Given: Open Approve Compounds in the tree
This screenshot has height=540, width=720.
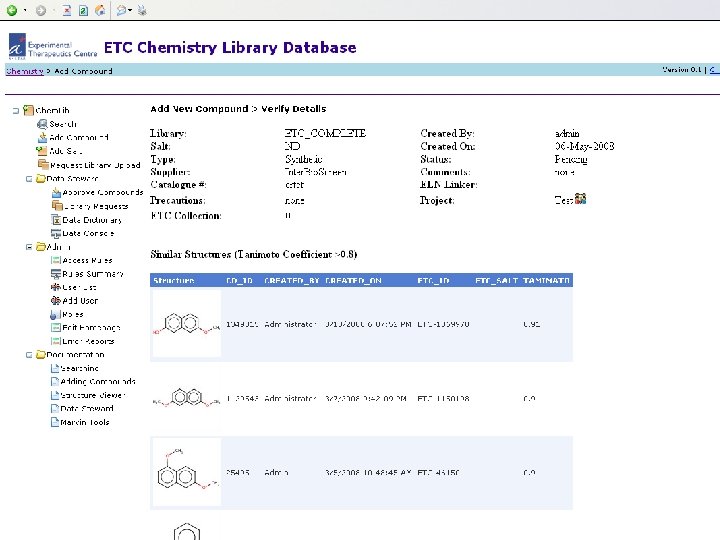Looking at the screenshot, I should click(x=103, y=192).
